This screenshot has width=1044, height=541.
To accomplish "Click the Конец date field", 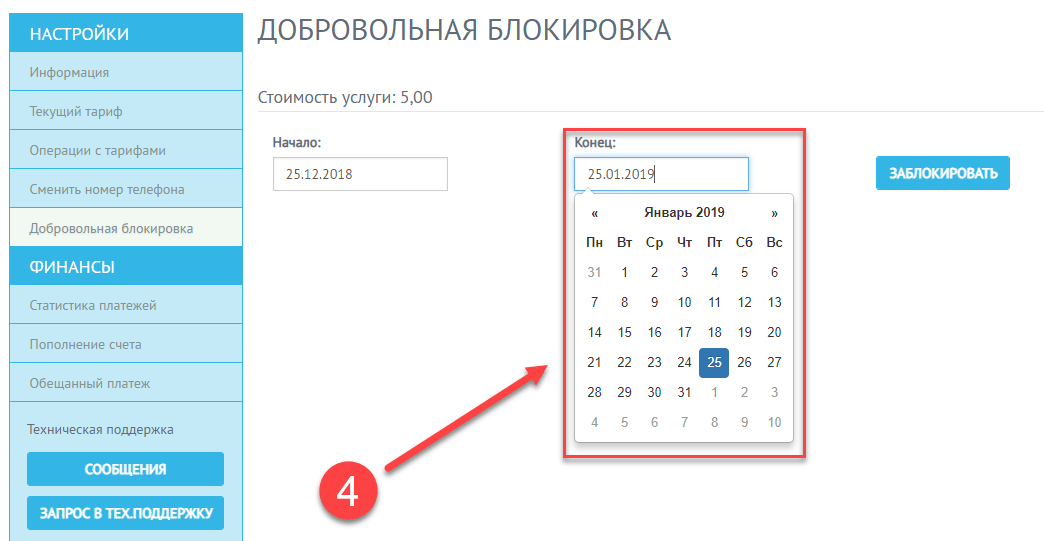I will tap(662, 174).
